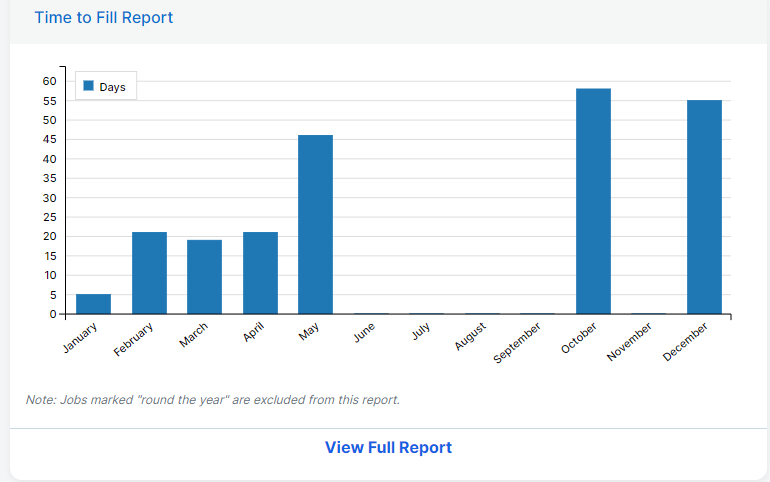Click the blue Days legend color swatch
770x482 pixels.
point(87,87)
